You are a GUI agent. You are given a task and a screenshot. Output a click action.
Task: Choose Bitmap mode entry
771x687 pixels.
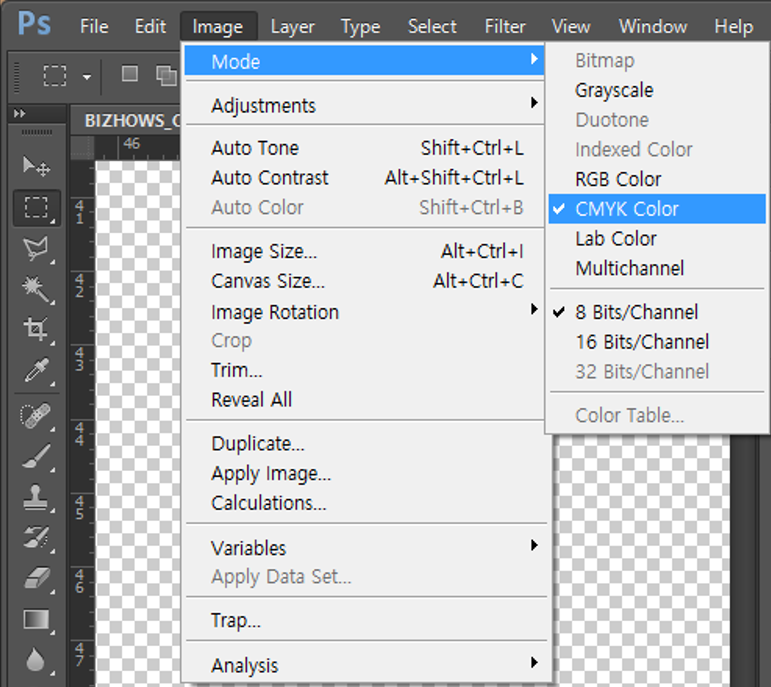click(657, 61)
